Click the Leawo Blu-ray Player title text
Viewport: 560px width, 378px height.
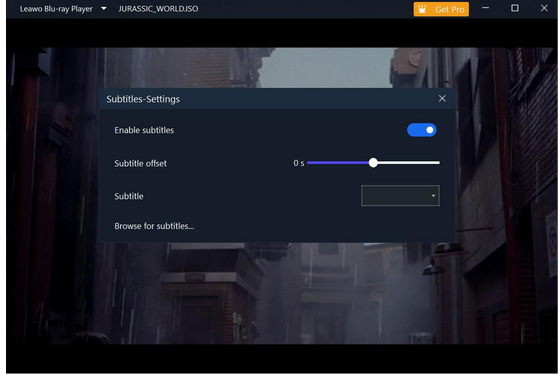click(56, 9)
